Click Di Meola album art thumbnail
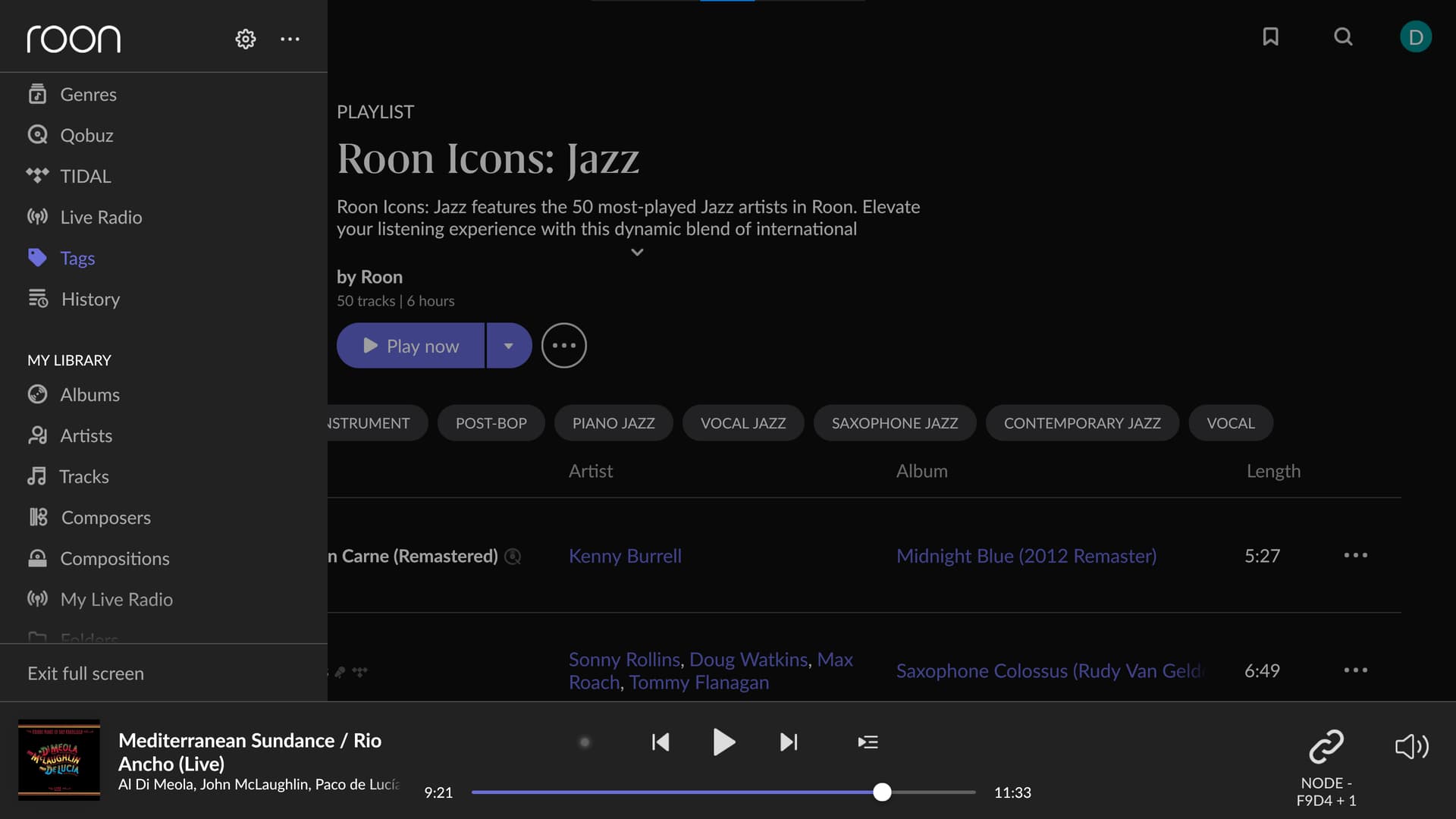Image resolution: width=1456 pixels, height=819 pixels. pyautogui.click(x=59, y=760)
